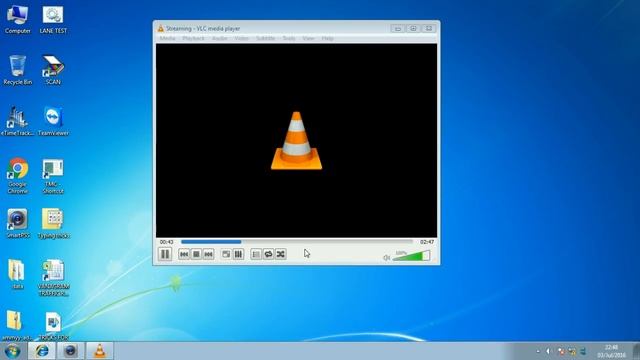640x360 pixels.
Task: Select Google Chrome desktop icon
Action: pos(18,176)
